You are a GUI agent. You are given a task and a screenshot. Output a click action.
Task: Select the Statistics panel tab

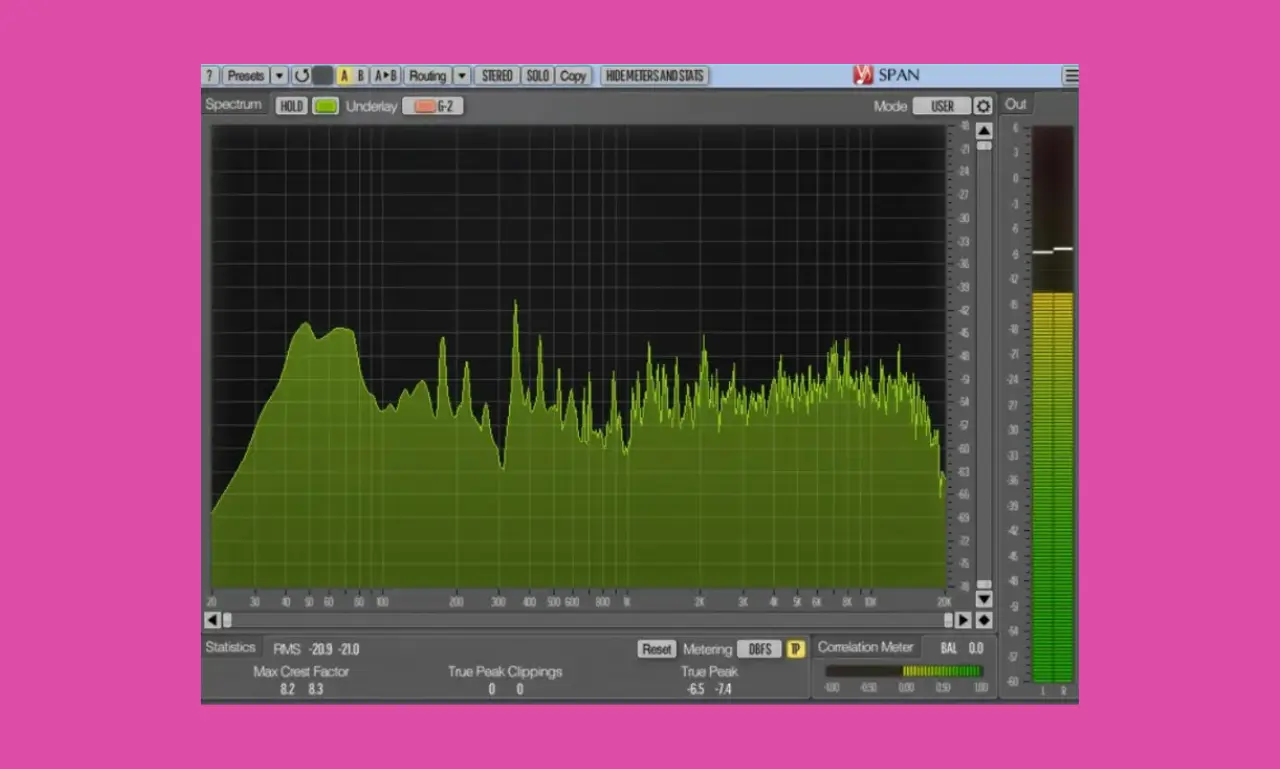point(231,647)
